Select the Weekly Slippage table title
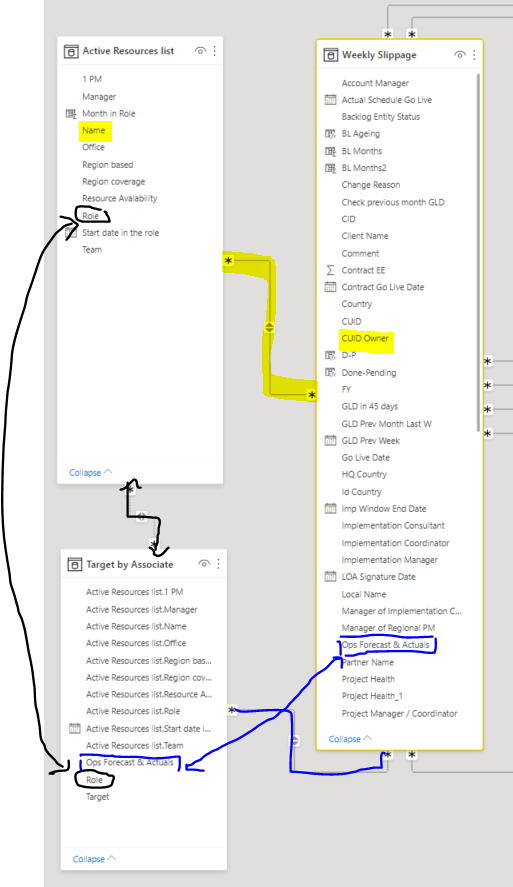Screen dimensions: 513x887 379,55
